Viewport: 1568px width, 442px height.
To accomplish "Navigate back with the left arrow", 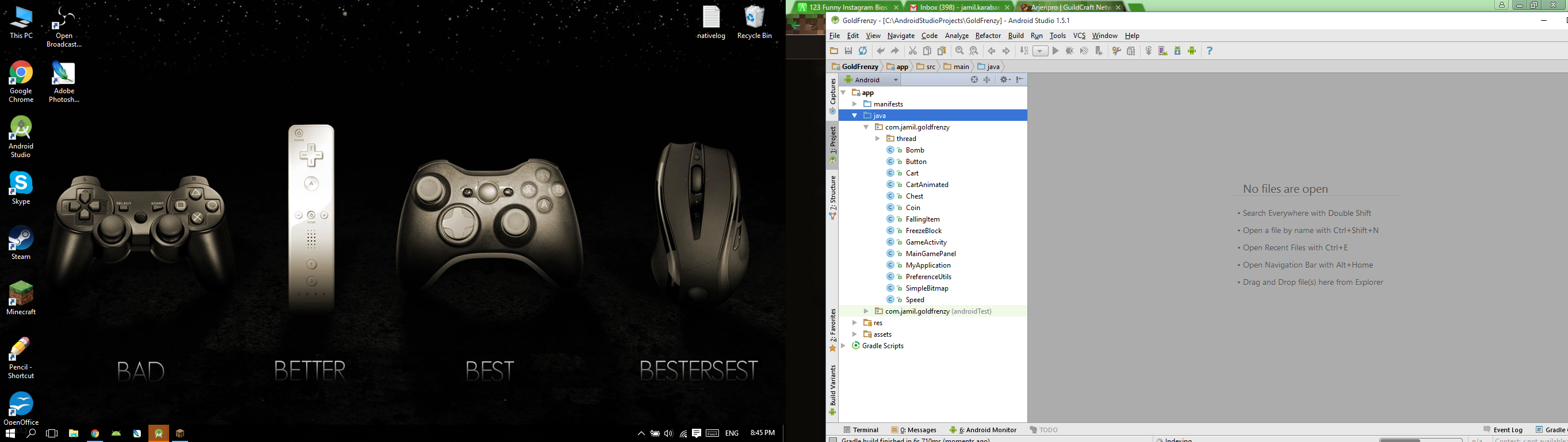I will pyautogui.click(x=992, y=51).
